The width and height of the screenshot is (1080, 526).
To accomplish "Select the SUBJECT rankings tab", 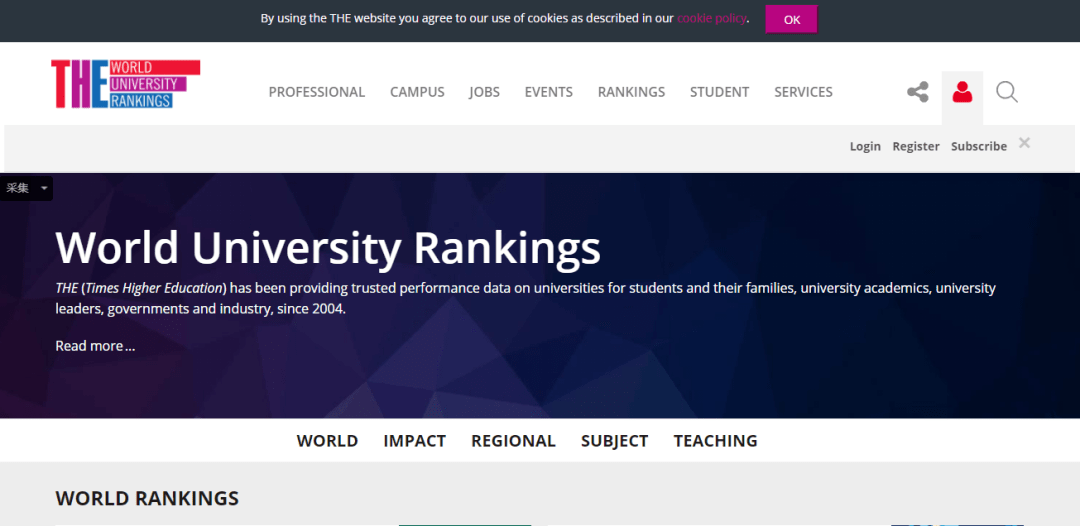I will click(x=614, y=441).
